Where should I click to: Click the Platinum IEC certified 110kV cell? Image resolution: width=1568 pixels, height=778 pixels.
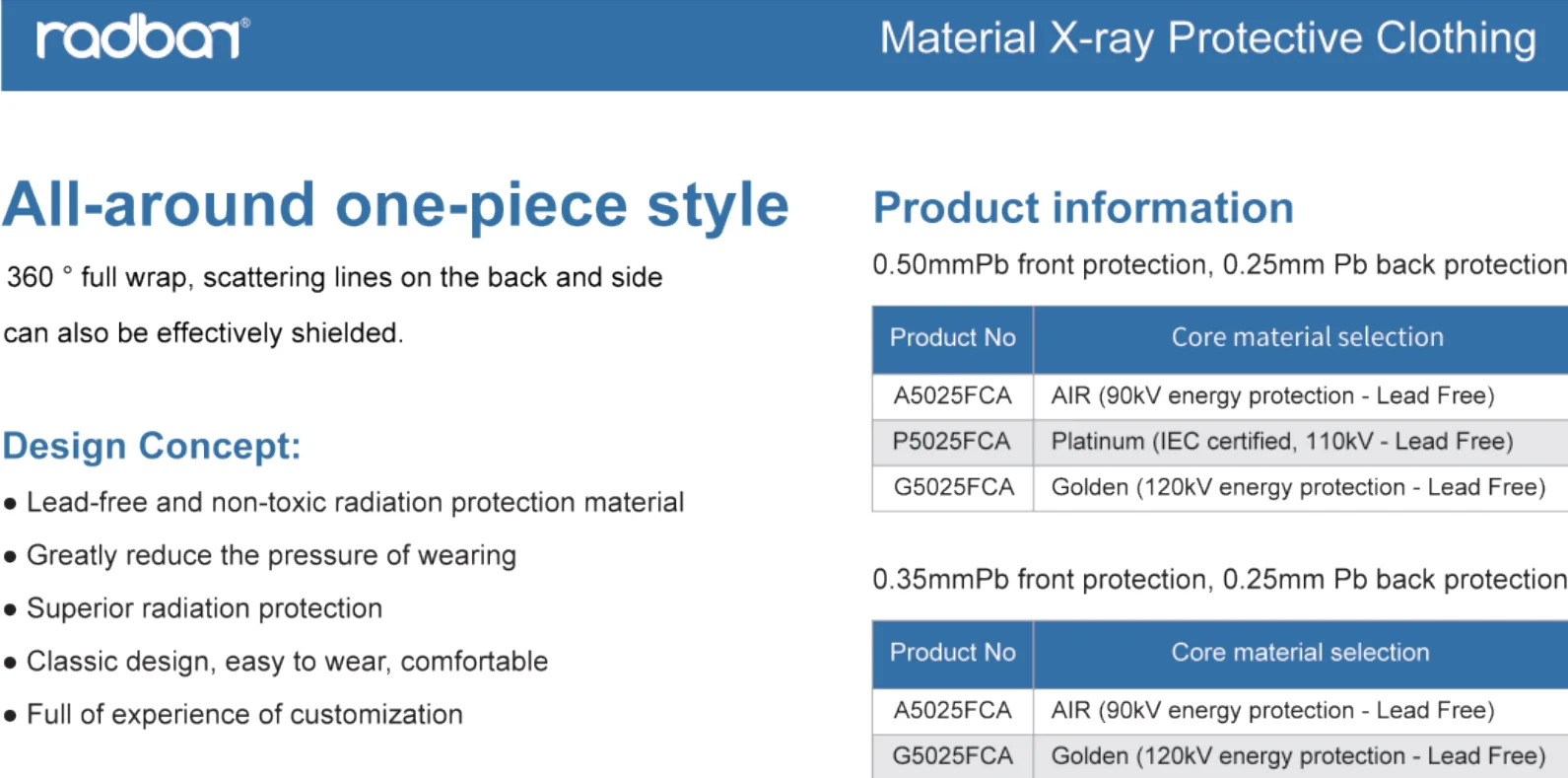(1301, 441)
